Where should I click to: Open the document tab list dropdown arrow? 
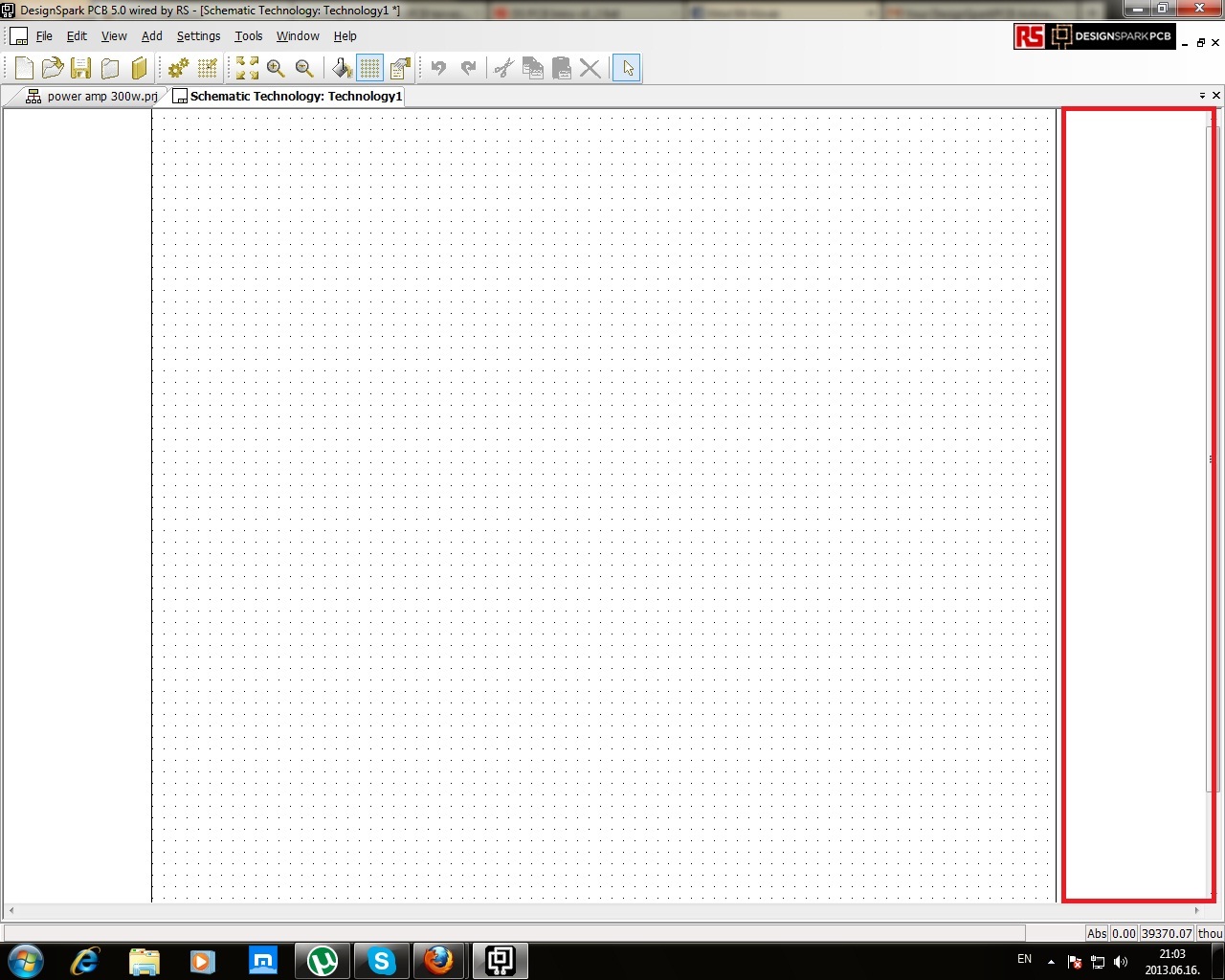point(1202,96)
